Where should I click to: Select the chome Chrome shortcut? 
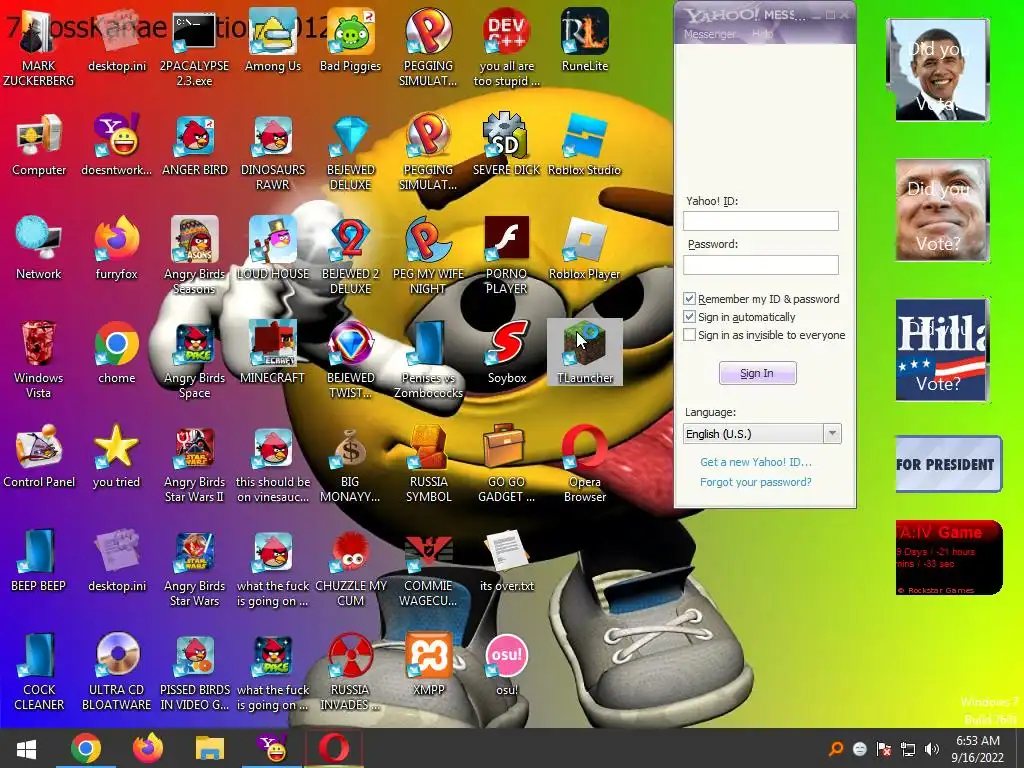coord(116,353)
